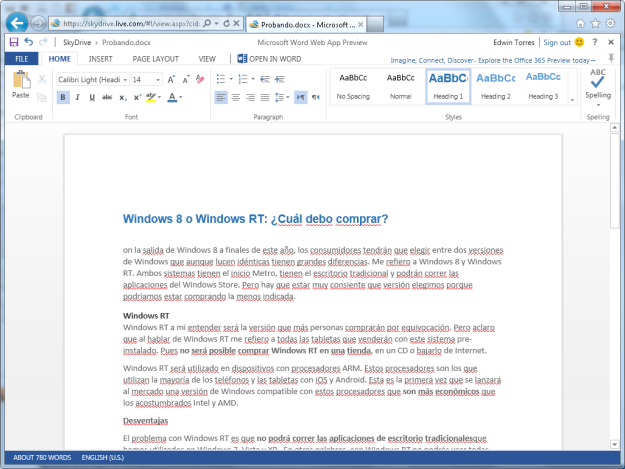Grow the font size
625x469 pixels.
[171, 80]
